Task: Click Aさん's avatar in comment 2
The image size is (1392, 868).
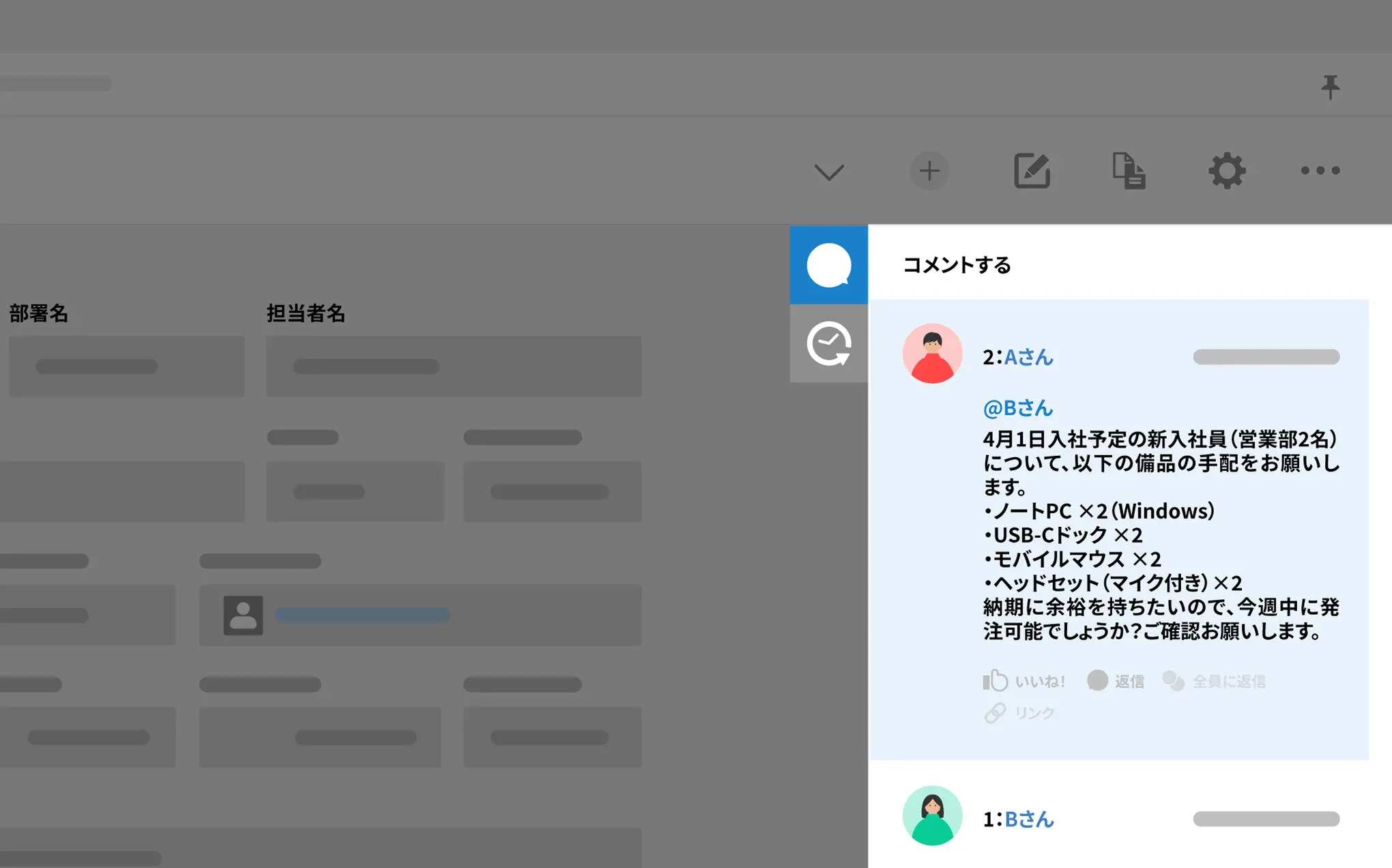Action: coord(932,353)
